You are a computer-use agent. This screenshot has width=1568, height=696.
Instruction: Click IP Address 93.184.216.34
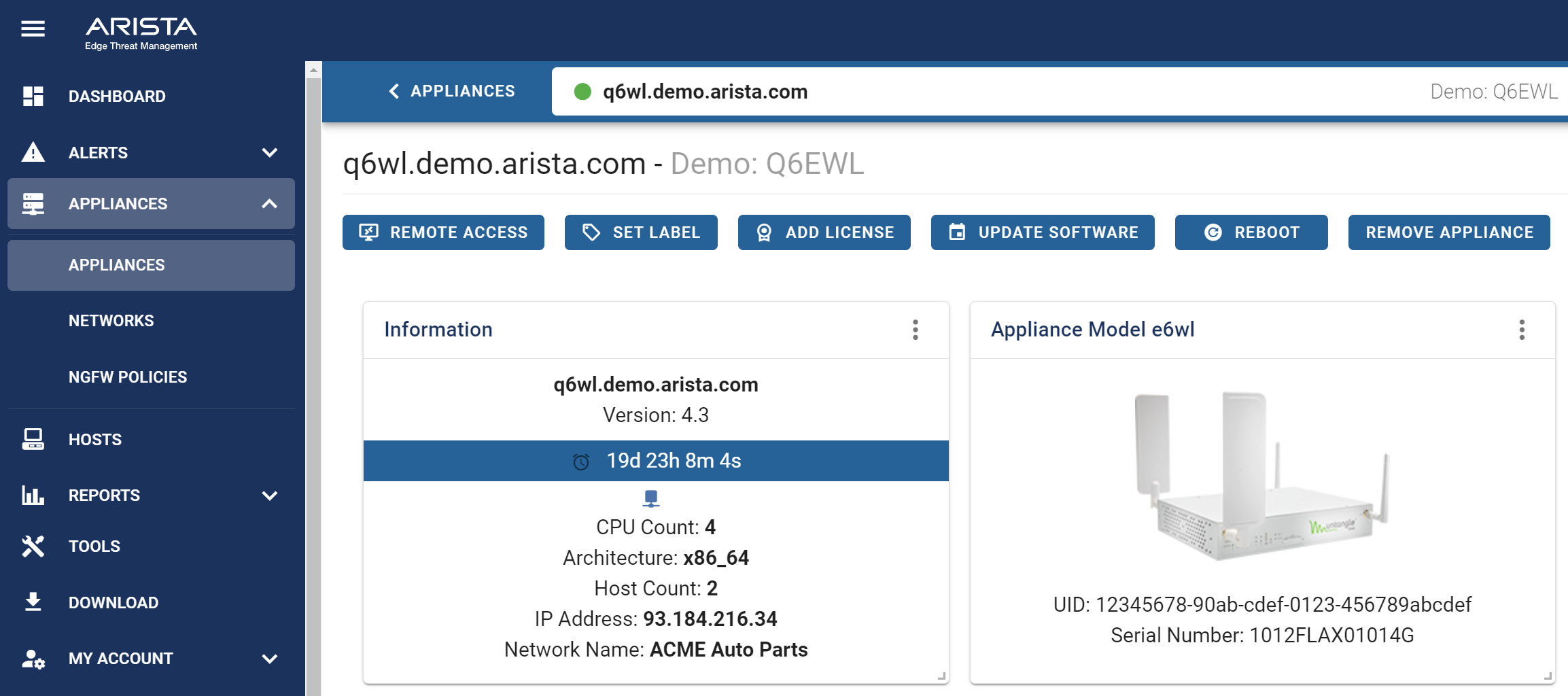[656, 619]
